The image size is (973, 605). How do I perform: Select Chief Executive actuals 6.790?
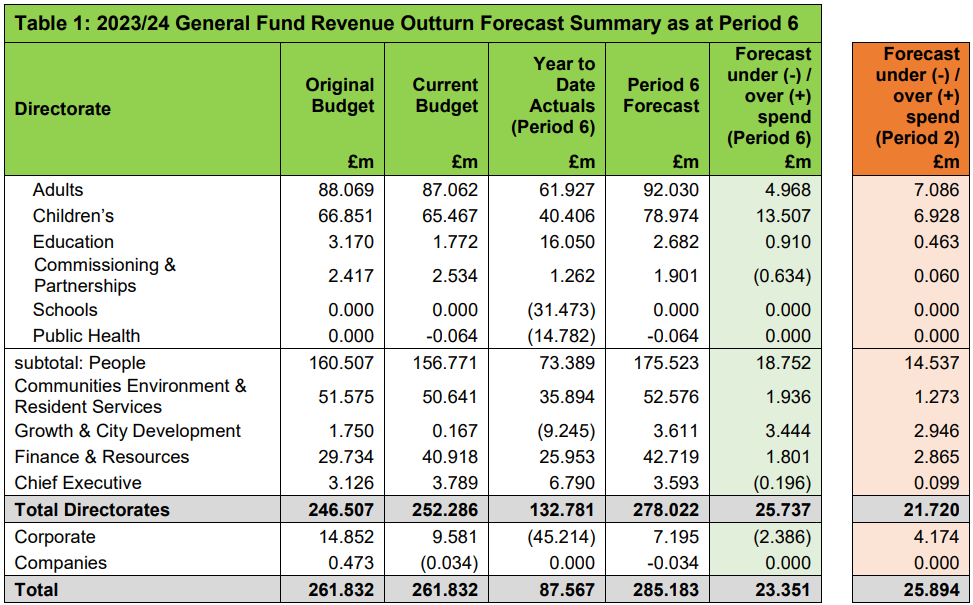572,483
